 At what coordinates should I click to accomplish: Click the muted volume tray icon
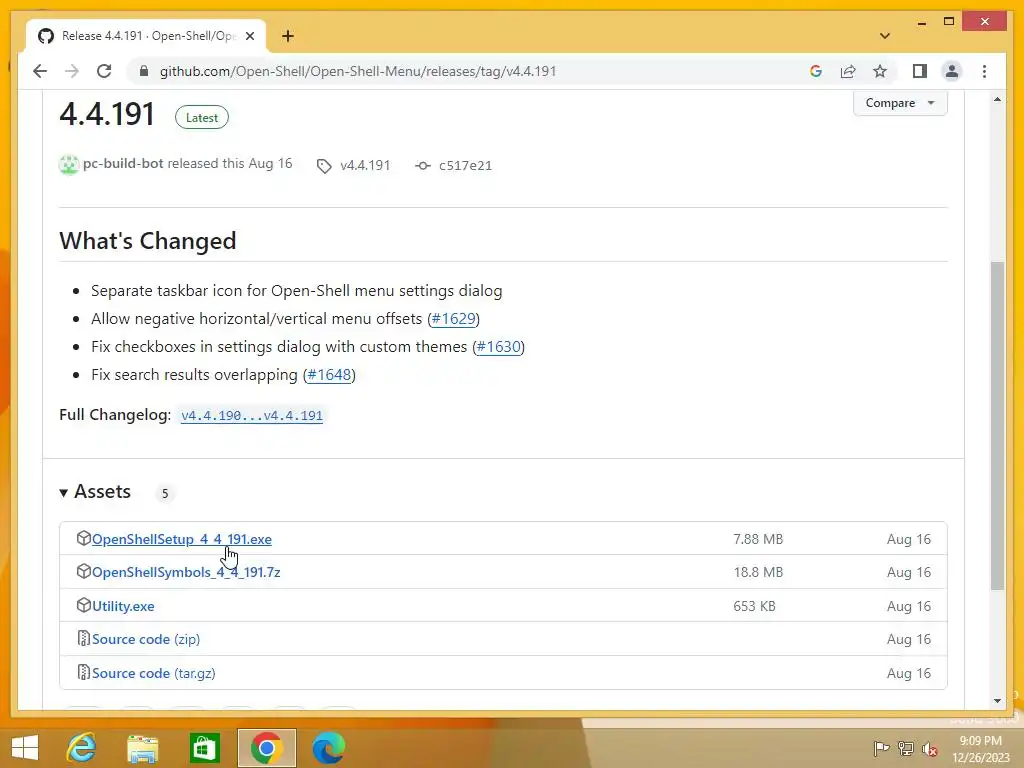point(930,749)
